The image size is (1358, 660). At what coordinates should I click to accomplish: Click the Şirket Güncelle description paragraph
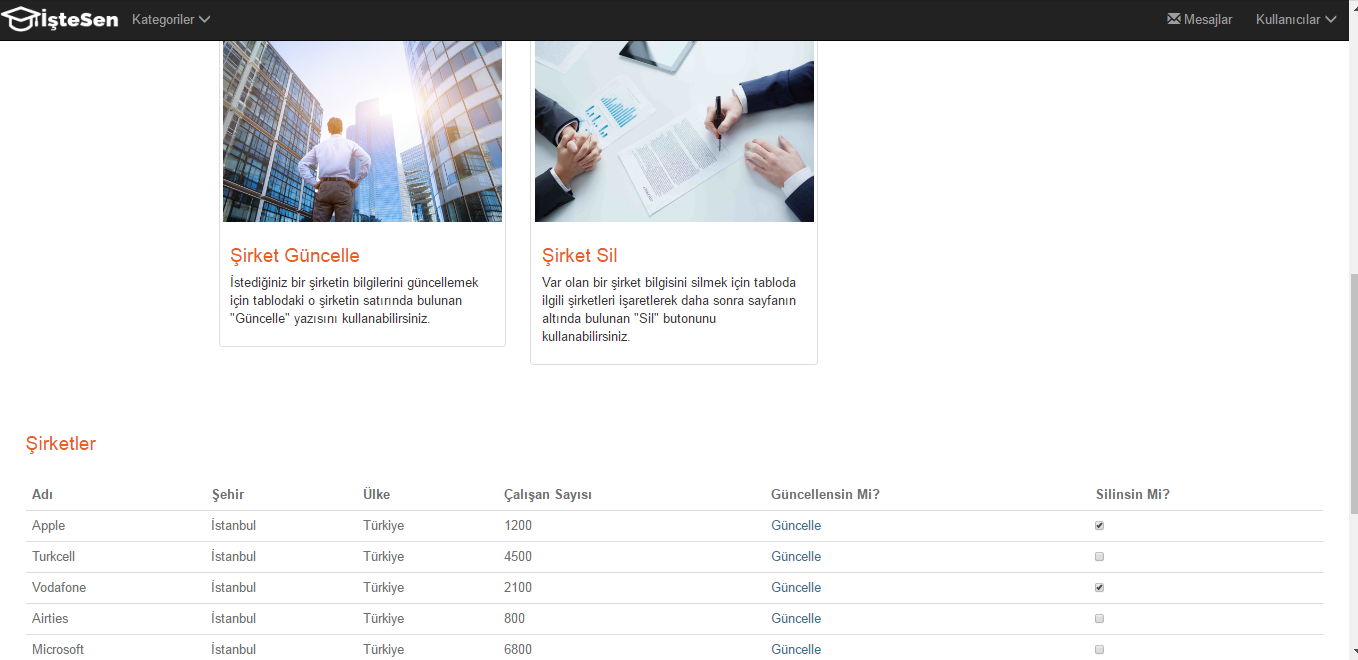pos(355,301)
